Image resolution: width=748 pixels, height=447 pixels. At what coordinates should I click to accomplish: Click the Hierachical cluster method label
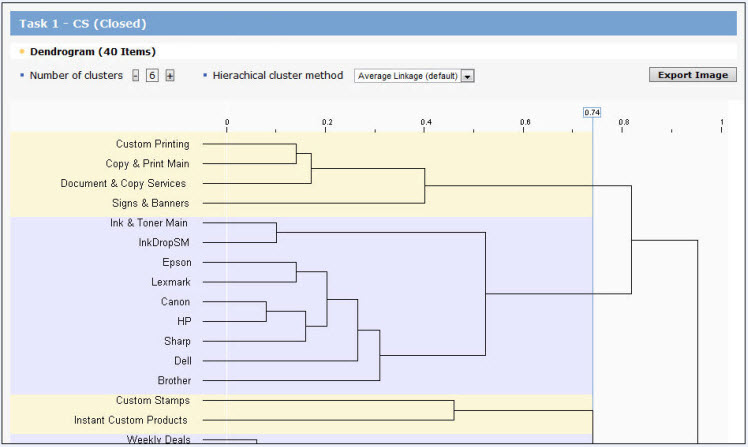(x=278, y=75)
